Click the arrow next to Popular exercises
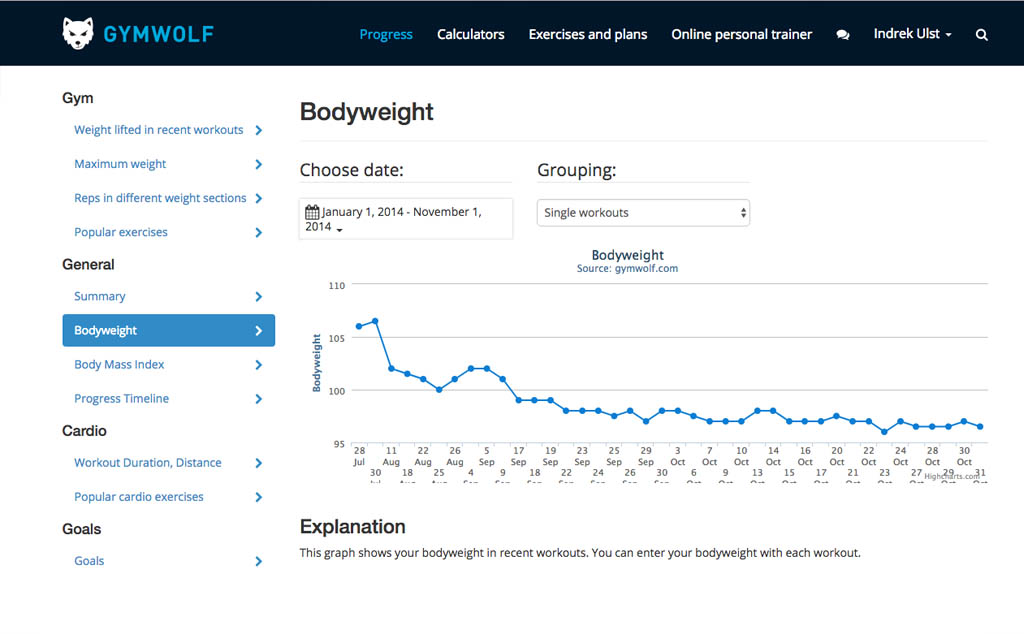Screen dimensions: 1024x634 coord(258,233)
